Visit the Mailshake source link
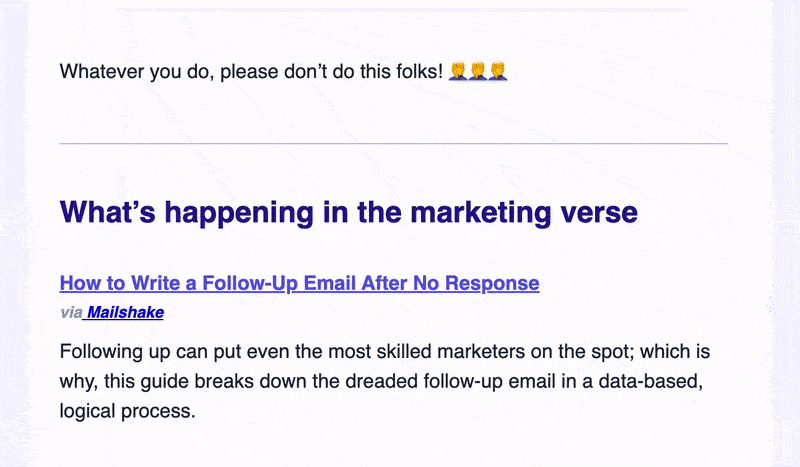Viewport: 800px width, 467px height. pyautogui.click(x=126, y=312)
